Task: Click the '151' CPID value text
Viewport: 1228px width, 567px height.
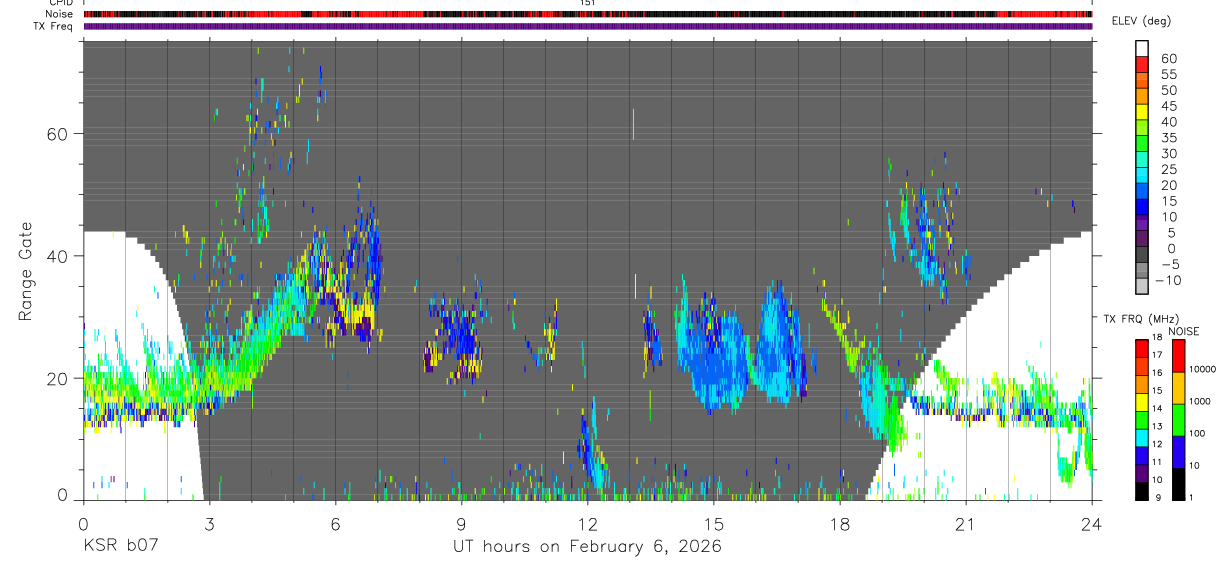Action: 587,3
